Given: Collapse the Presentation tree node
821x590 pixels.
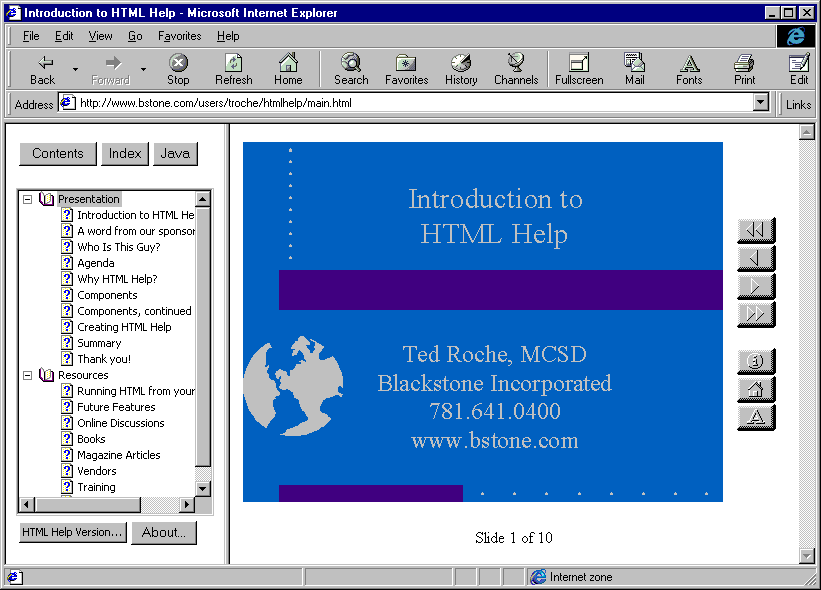Looking at the screenshot, I should coord(28,199).
